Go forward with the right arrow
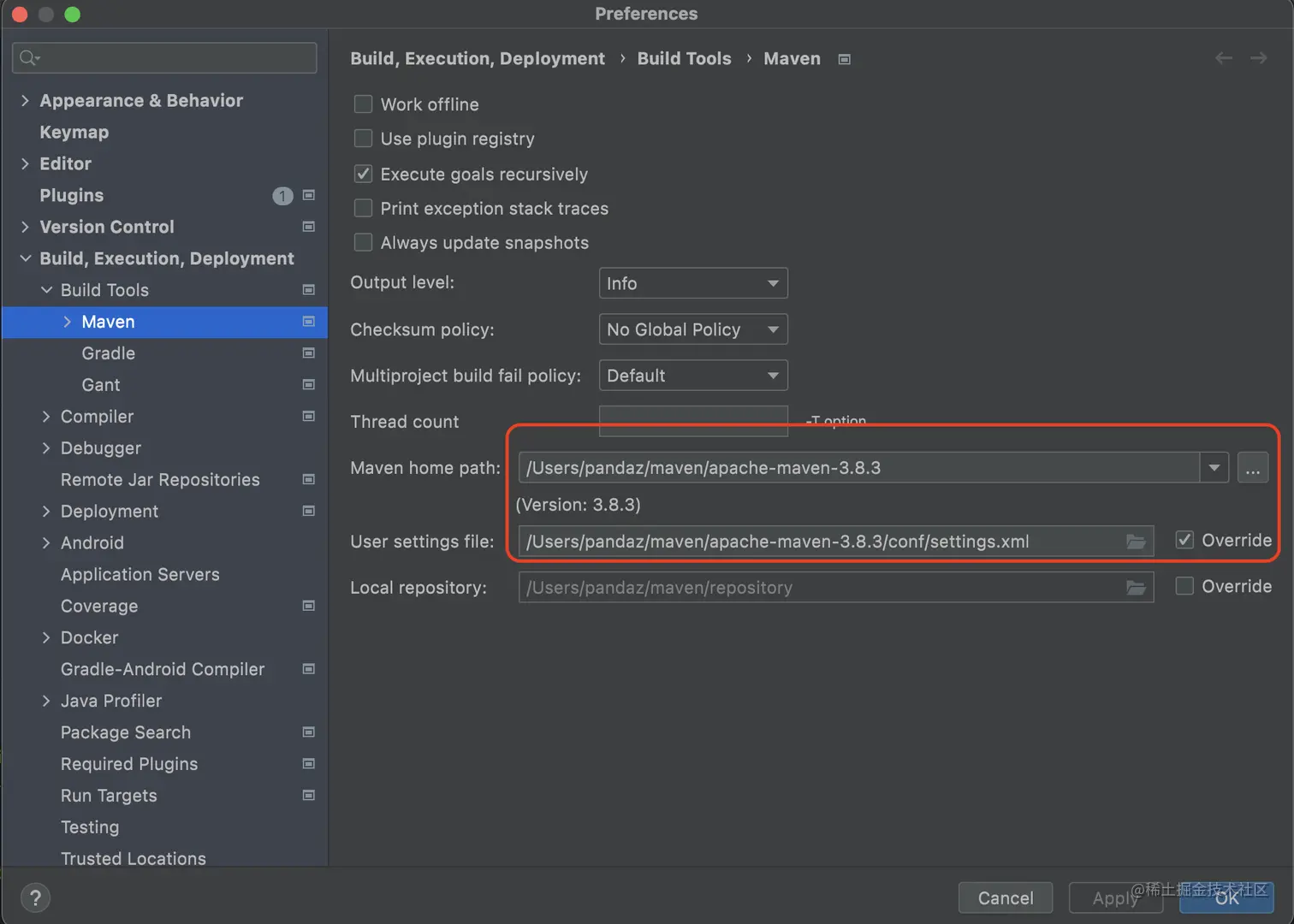 click(x=1258, y=58)
